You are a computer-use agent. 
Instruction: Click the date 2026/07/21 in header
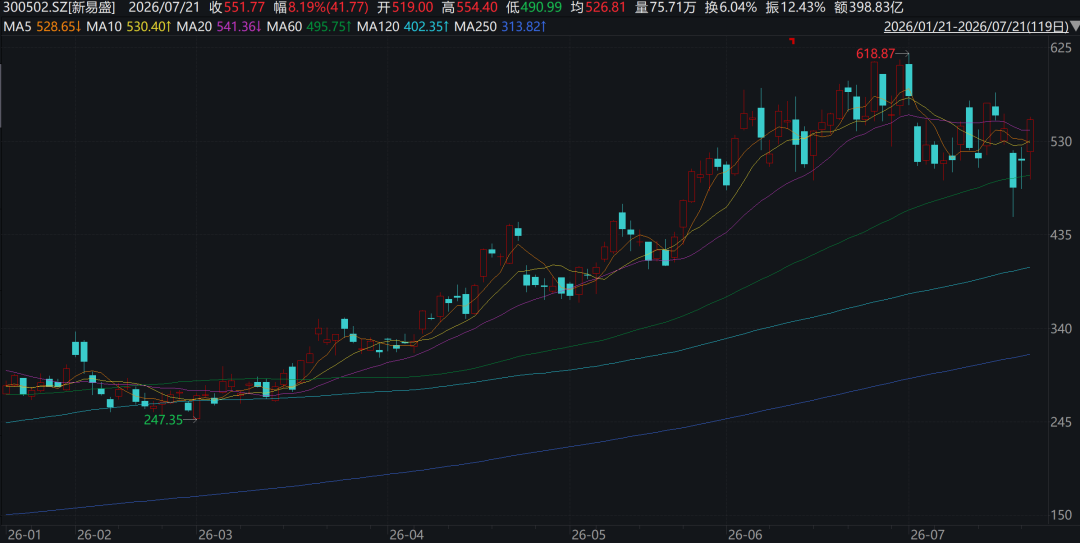tap(164, 8)
